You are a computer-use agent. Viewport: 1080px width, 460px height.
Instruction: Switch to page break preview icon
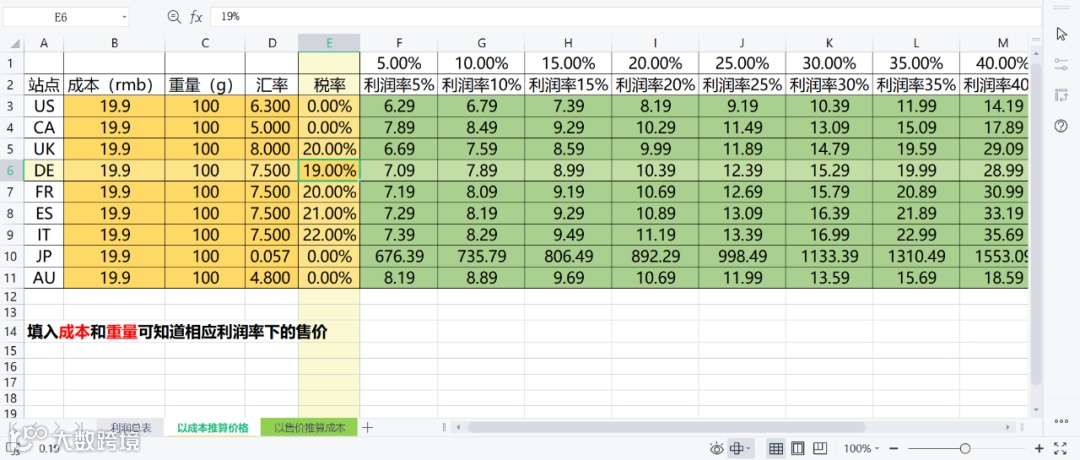pos(819,449)
